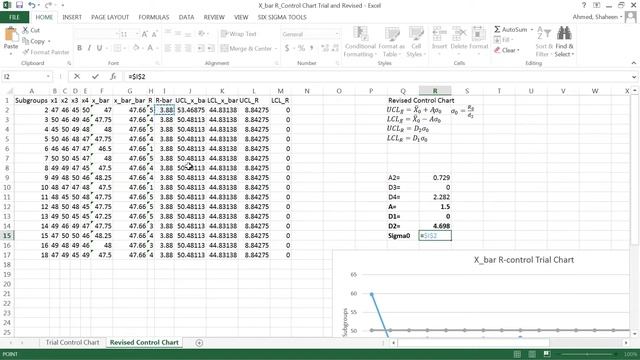Confirm the formula entry with checkmark
The height and width of the screenshot is (360, 640).
click(95, 76)
